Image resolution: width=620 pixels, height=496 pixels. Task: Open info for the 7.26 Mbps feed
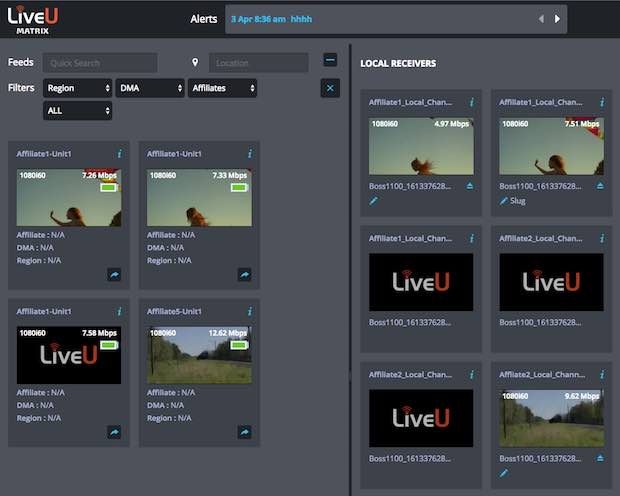(119, 154)
